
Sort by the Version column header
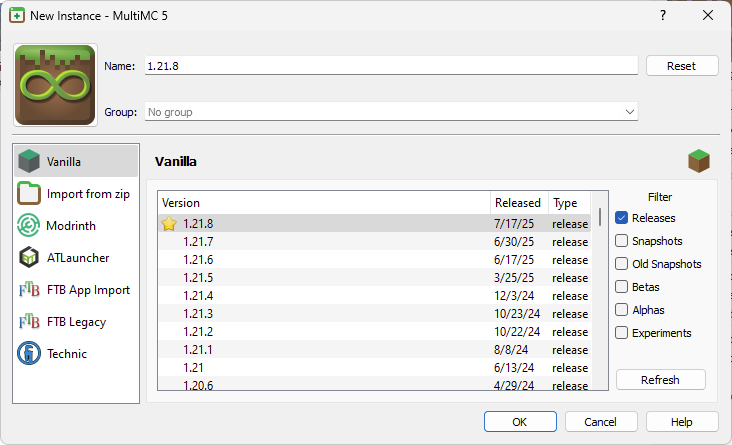pos(324,203)
